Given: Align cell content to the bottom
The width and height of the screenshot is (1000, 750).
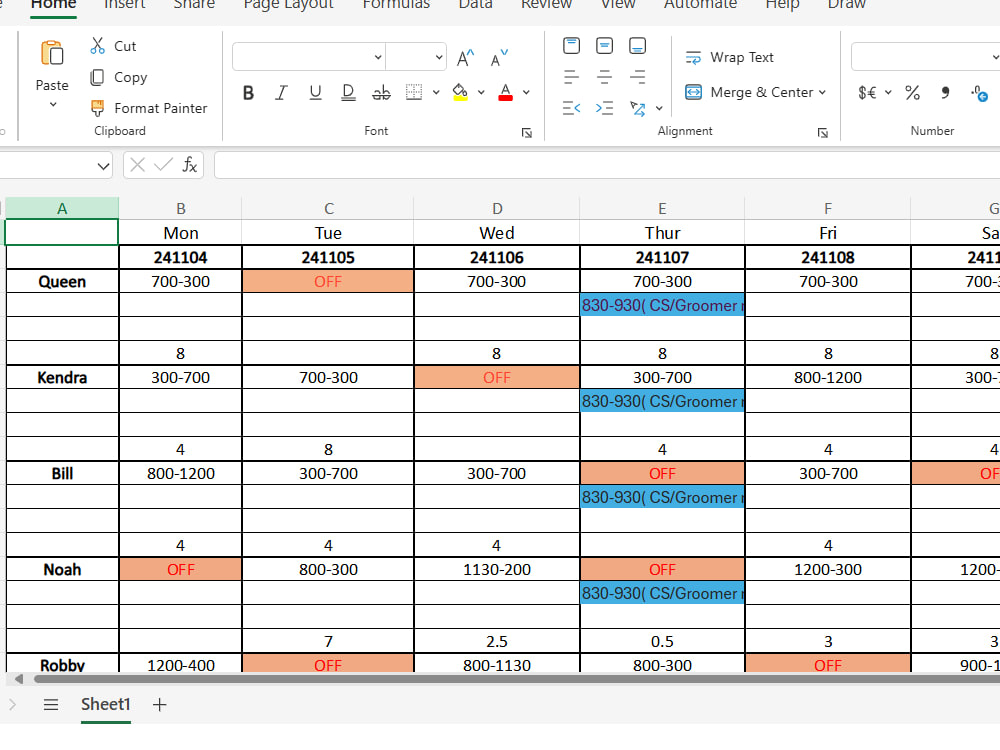Looking at the screenshot, I should coord(637,46).
